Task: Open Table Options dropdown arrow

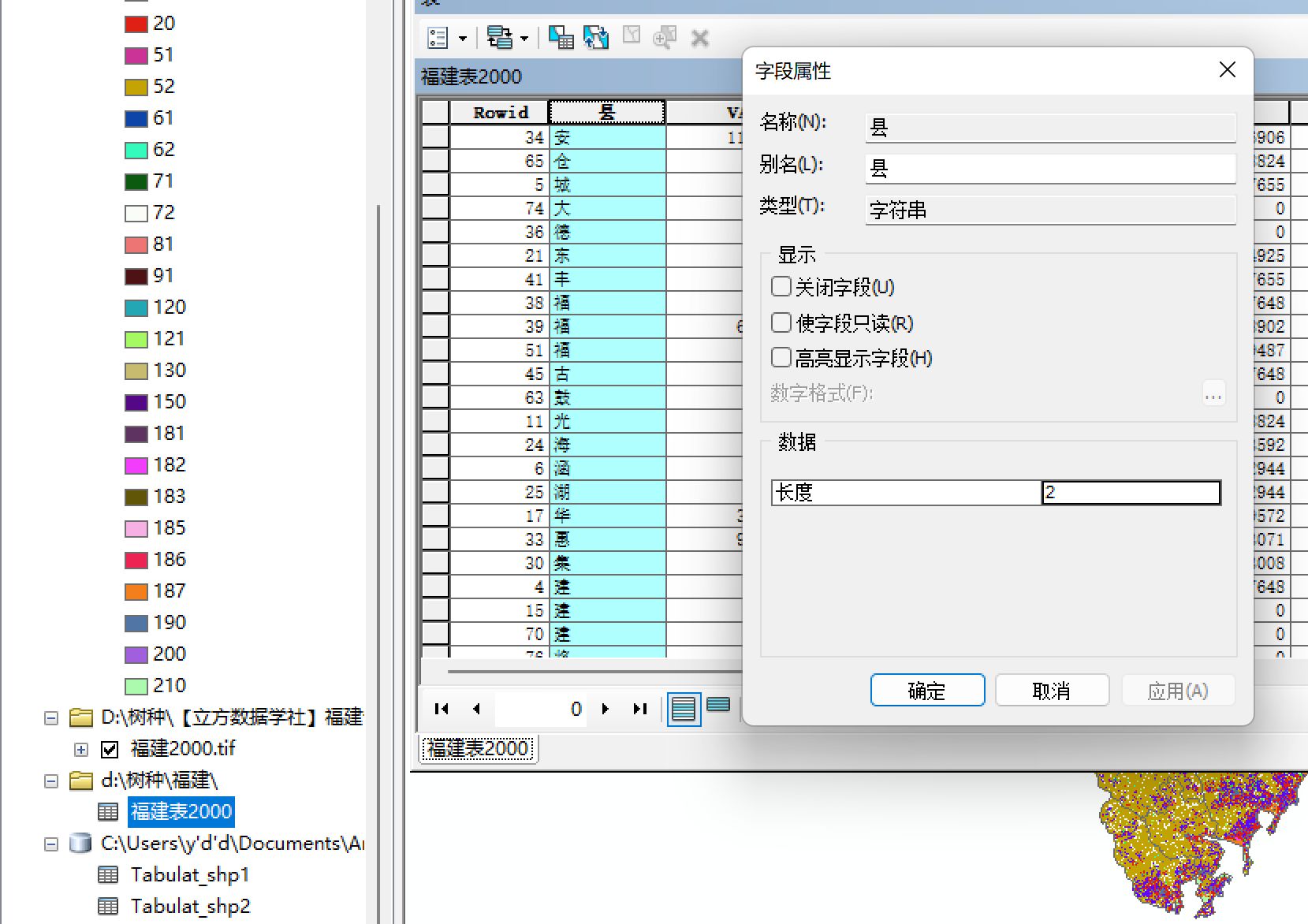Action: point(462,38)
